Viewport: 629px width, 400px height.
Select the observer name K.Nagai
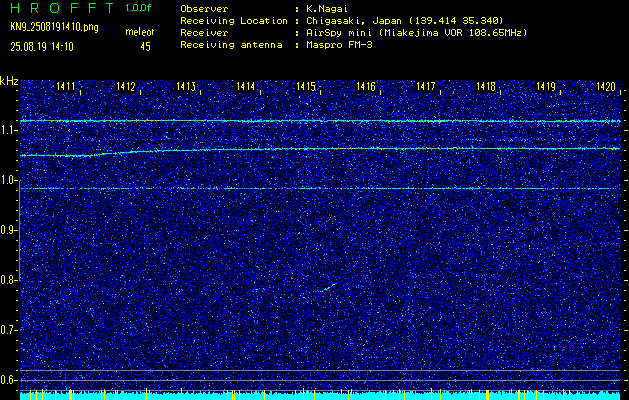tap(327, 8)
